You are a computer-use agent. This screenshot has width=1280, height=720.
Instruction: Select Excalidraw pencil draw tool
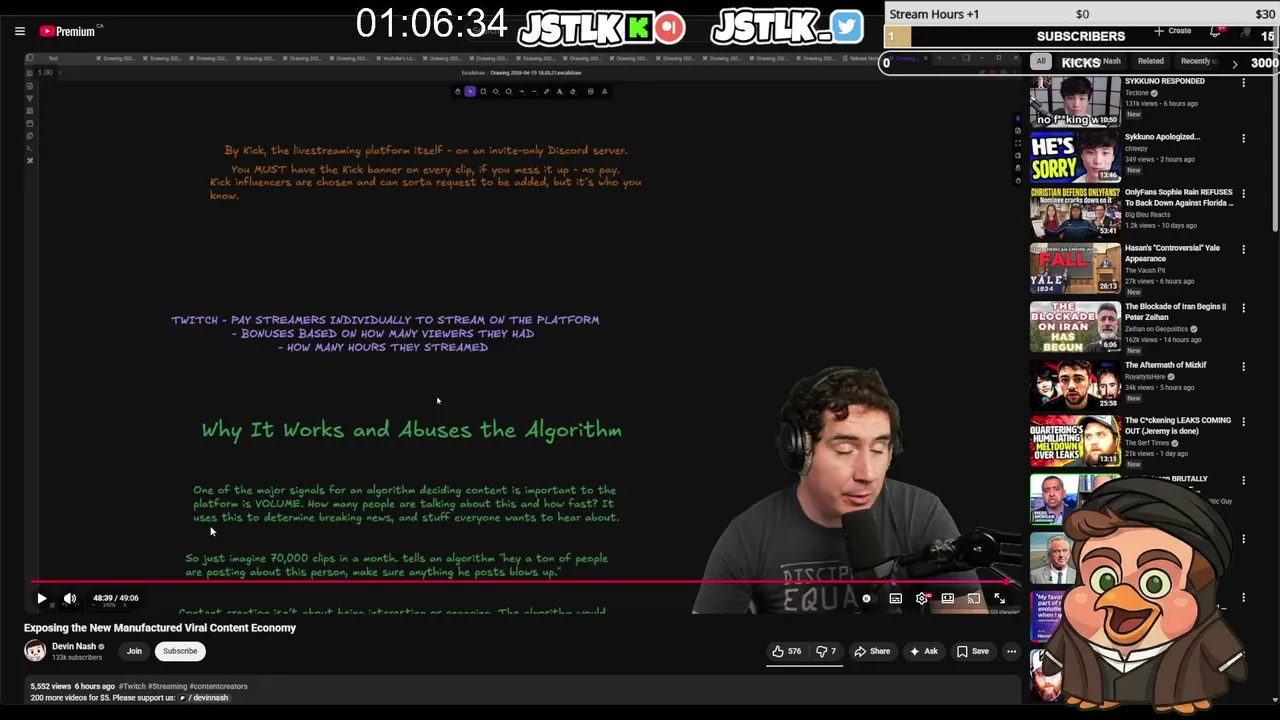pyautogui.click(x=546, y=91)
